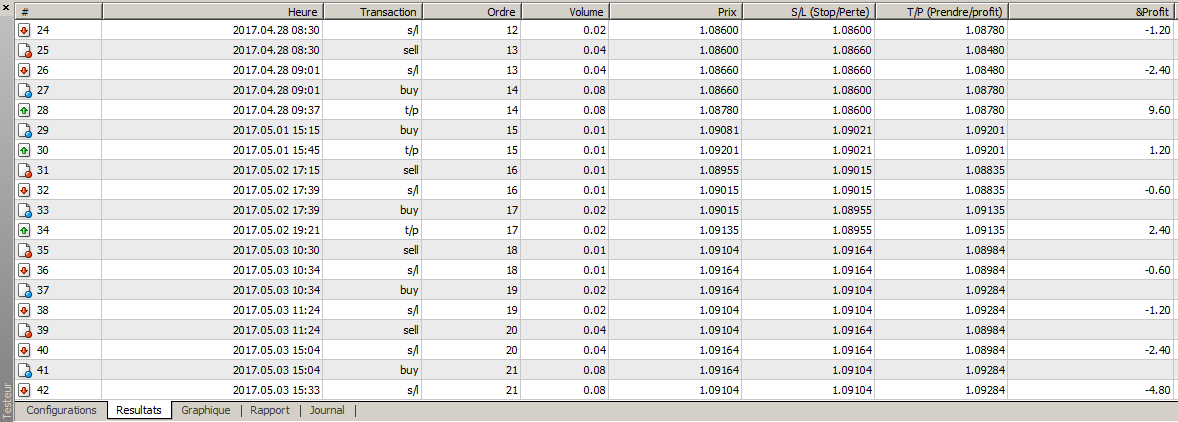1178x422 pixels.
Task: Click the take-profit icon on row 28
Action: (x=24, y=110)
